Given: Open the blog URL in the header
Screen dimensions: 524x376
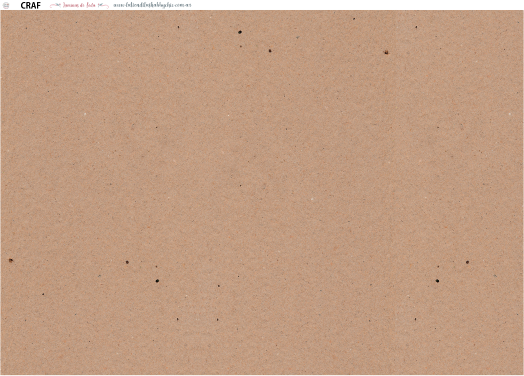Looking at the screenshot, I should (152, 5).
